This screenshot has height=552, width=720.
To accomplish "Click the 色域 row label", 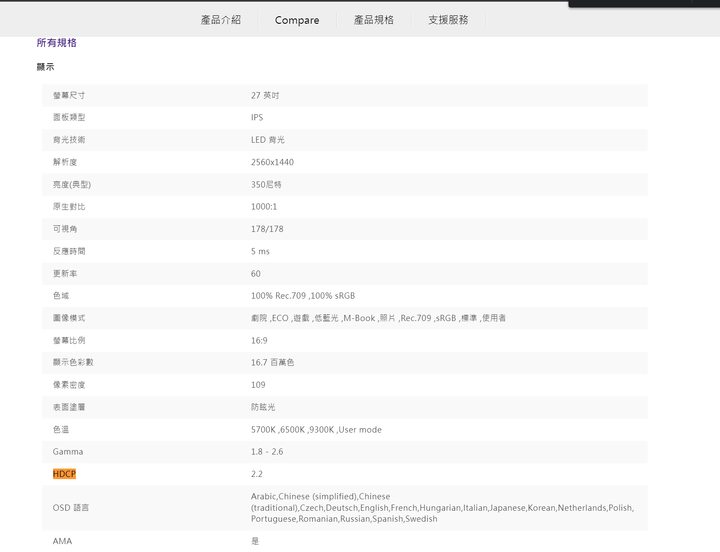I will [x=61, y=296].
